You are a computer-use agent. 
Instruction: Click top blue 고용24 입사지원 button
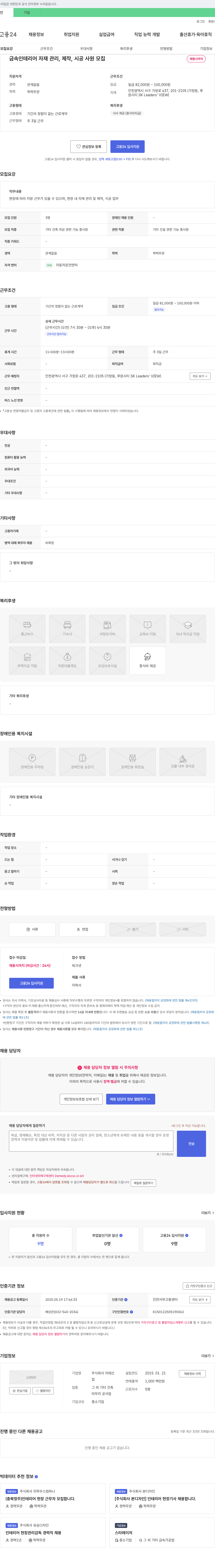(x=127, y=146)
